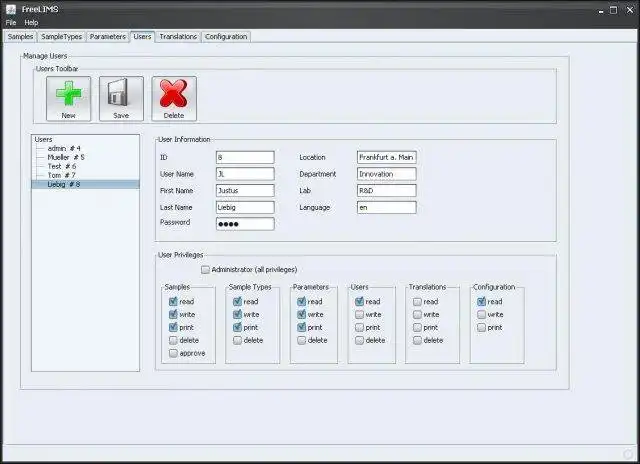Toggle Parameters print checkbox
640x464 pixels.
(x=302, y=327)
